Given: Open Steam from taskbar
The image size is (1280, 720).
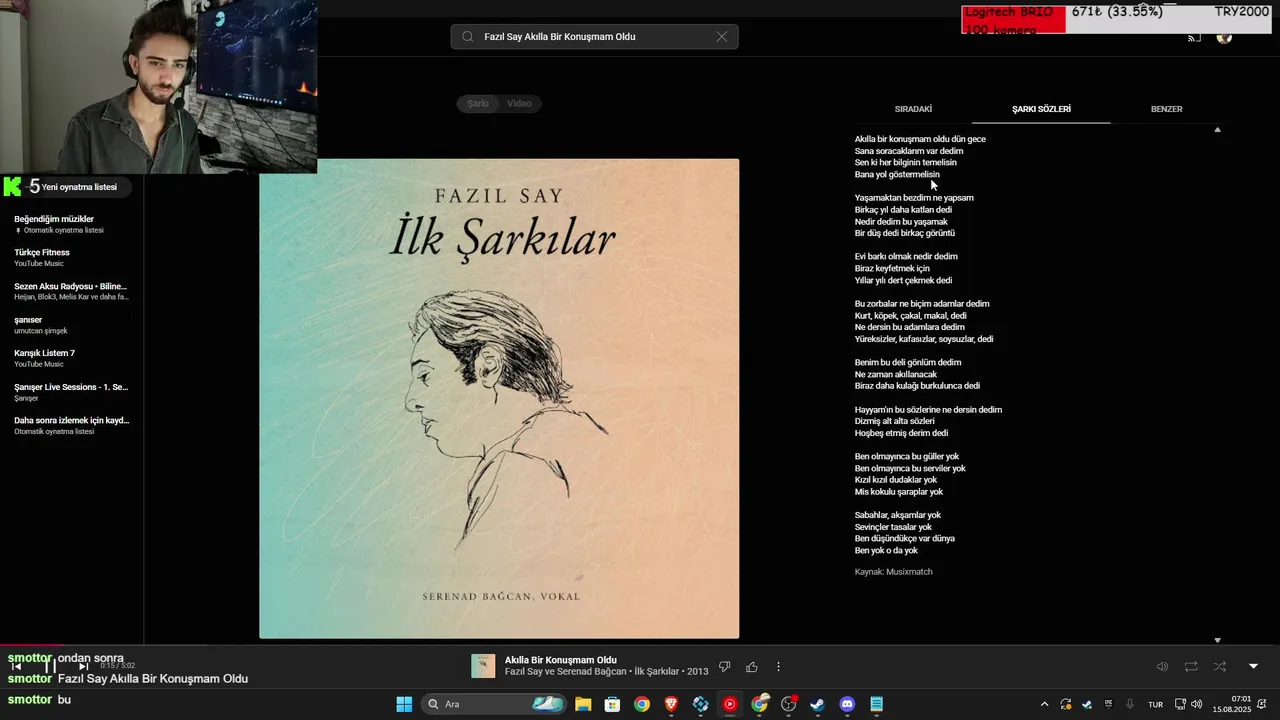Looking at the screenshot, I should click(818, 704).
